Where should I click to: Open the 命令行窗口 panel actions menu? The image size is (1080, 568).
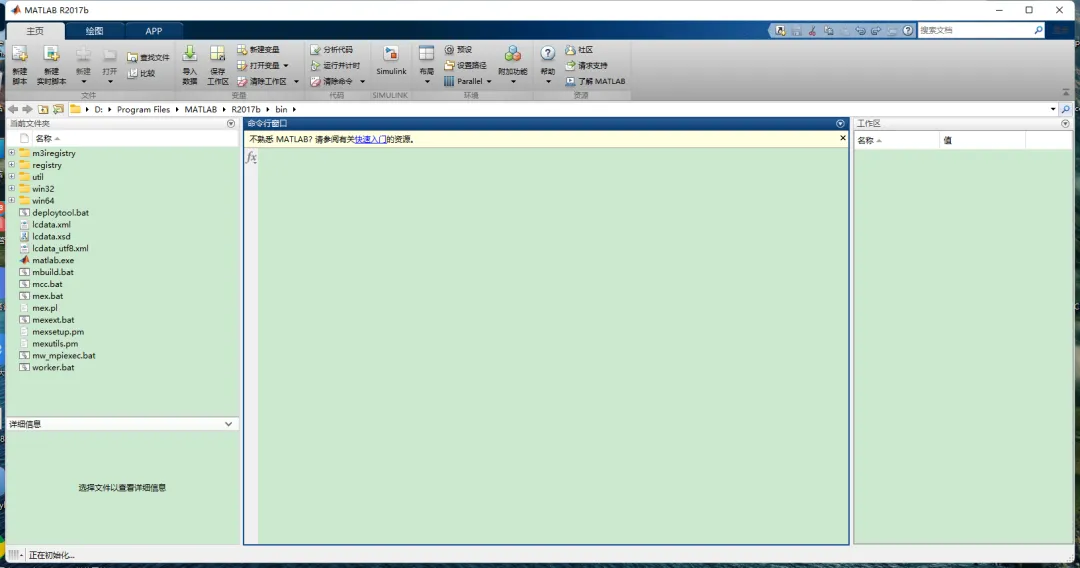point(840,124)
